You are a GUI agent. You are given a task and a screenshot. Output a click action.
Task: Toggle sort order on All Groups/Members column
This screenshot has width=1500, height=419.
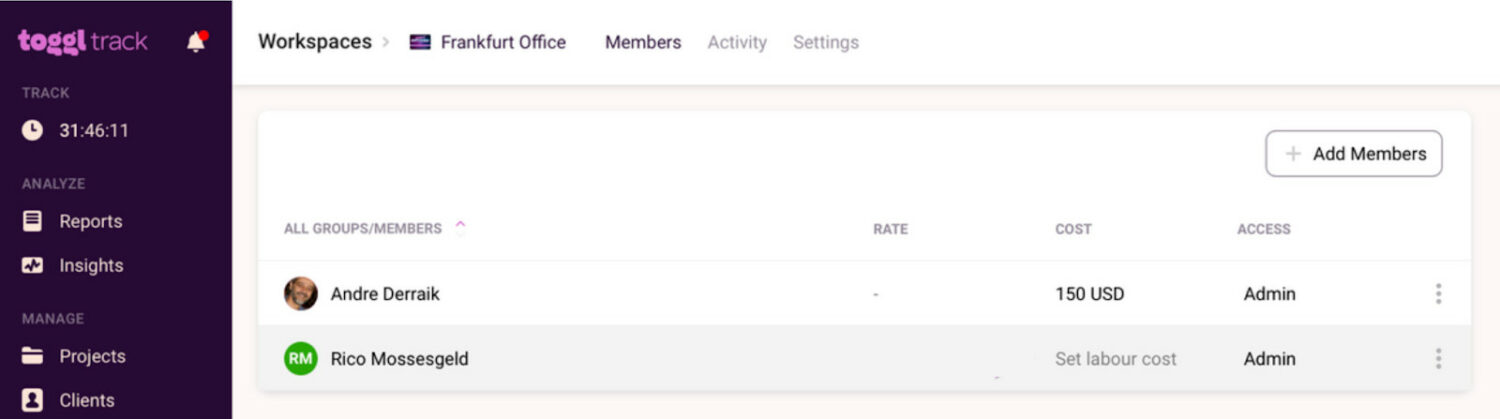click(460, 226)
